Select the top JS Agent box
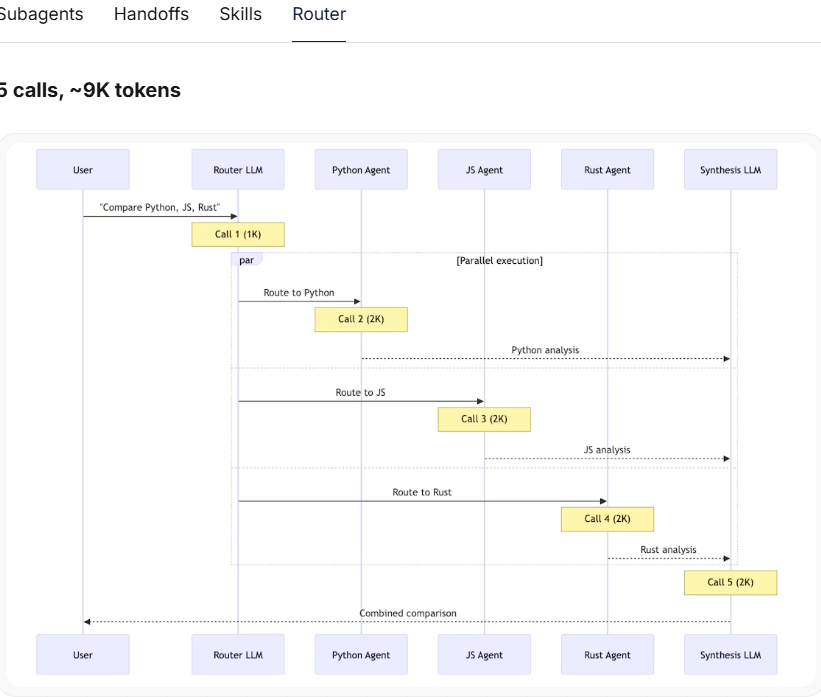 pos(484,170)
